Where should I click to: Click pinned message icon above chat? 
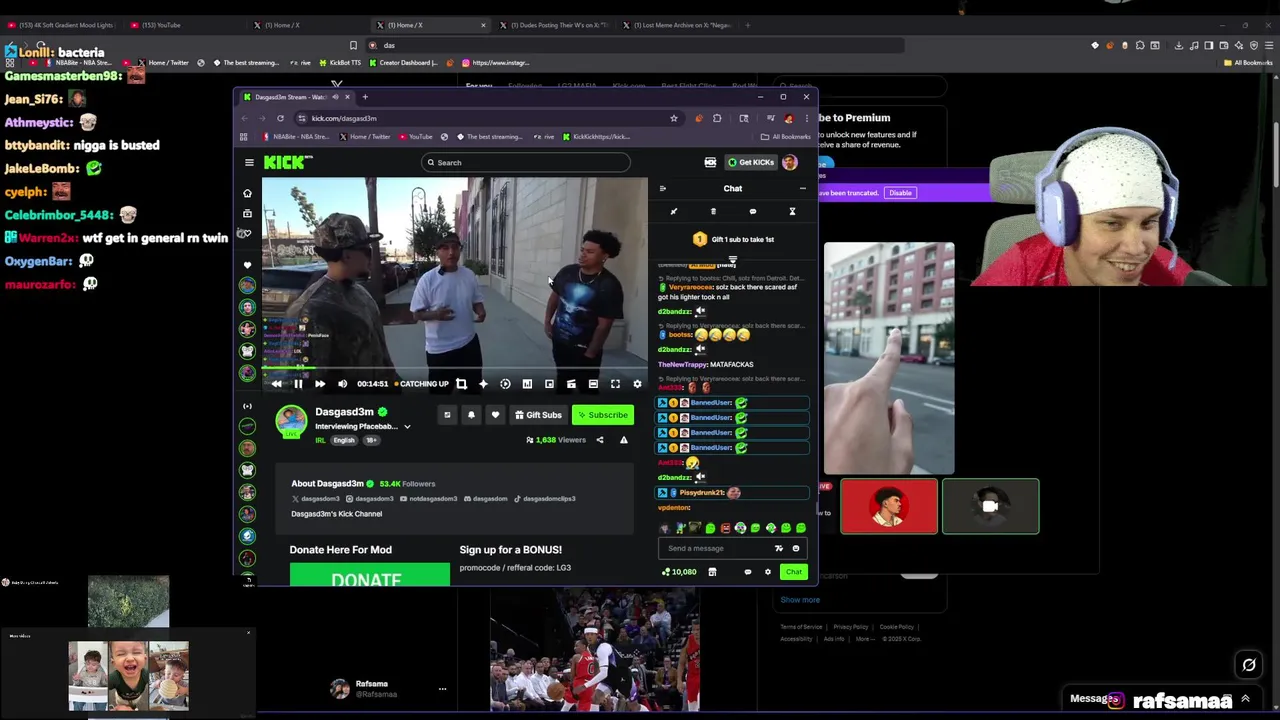click(673, 211)
